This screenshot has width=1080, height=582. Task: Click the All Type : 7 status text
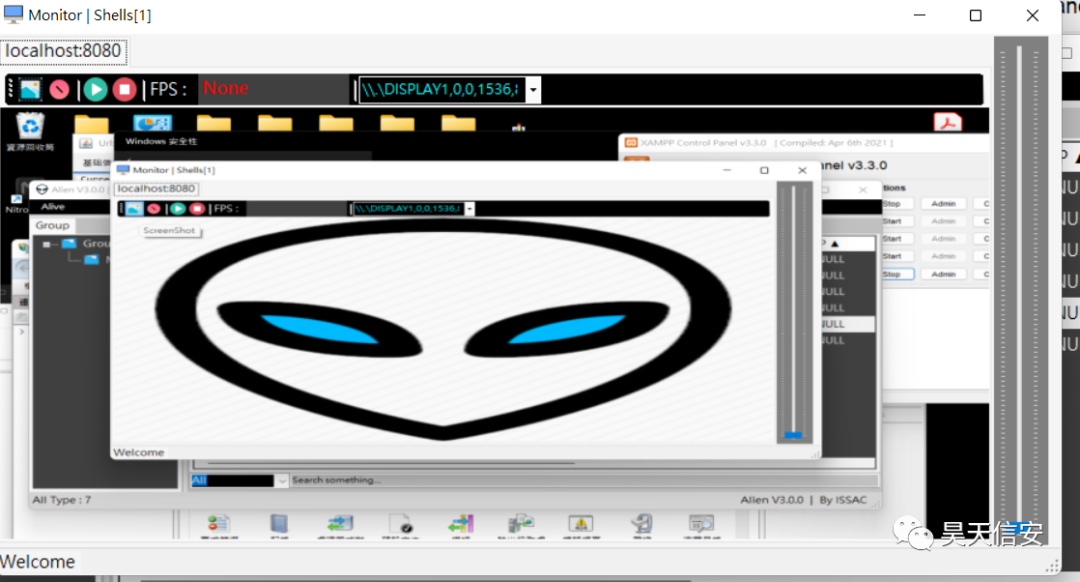[61, 500]
